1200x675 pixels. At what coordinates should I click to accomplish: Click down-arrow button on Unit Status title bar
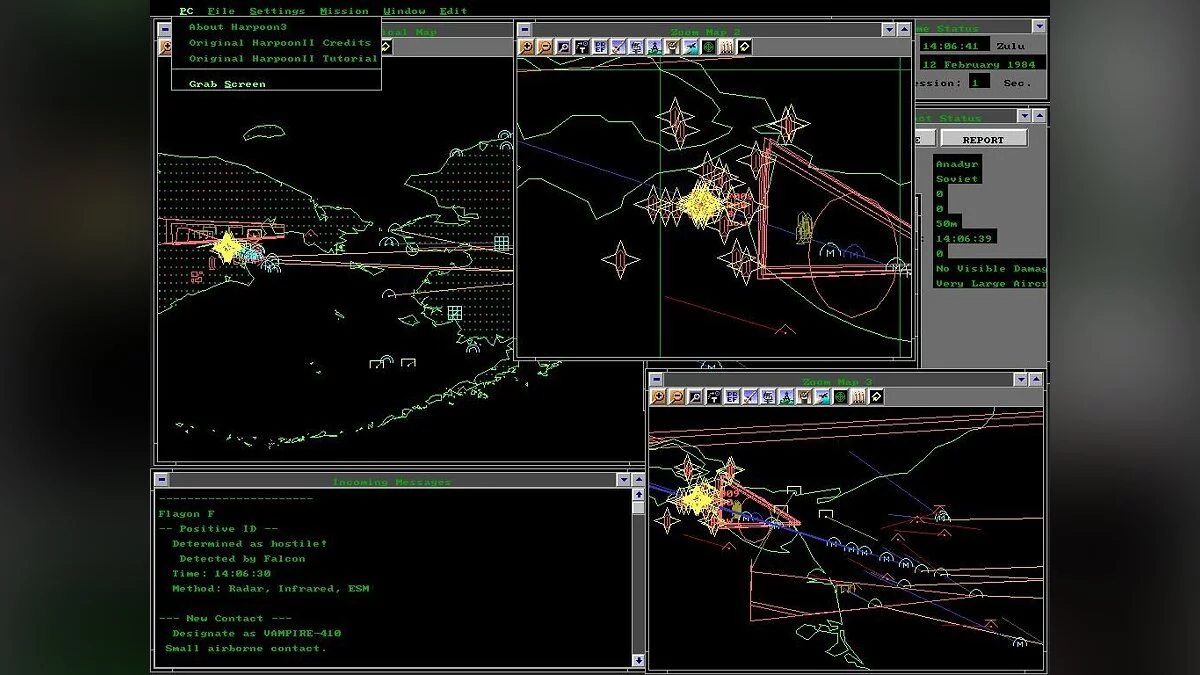pos(1024,116)
